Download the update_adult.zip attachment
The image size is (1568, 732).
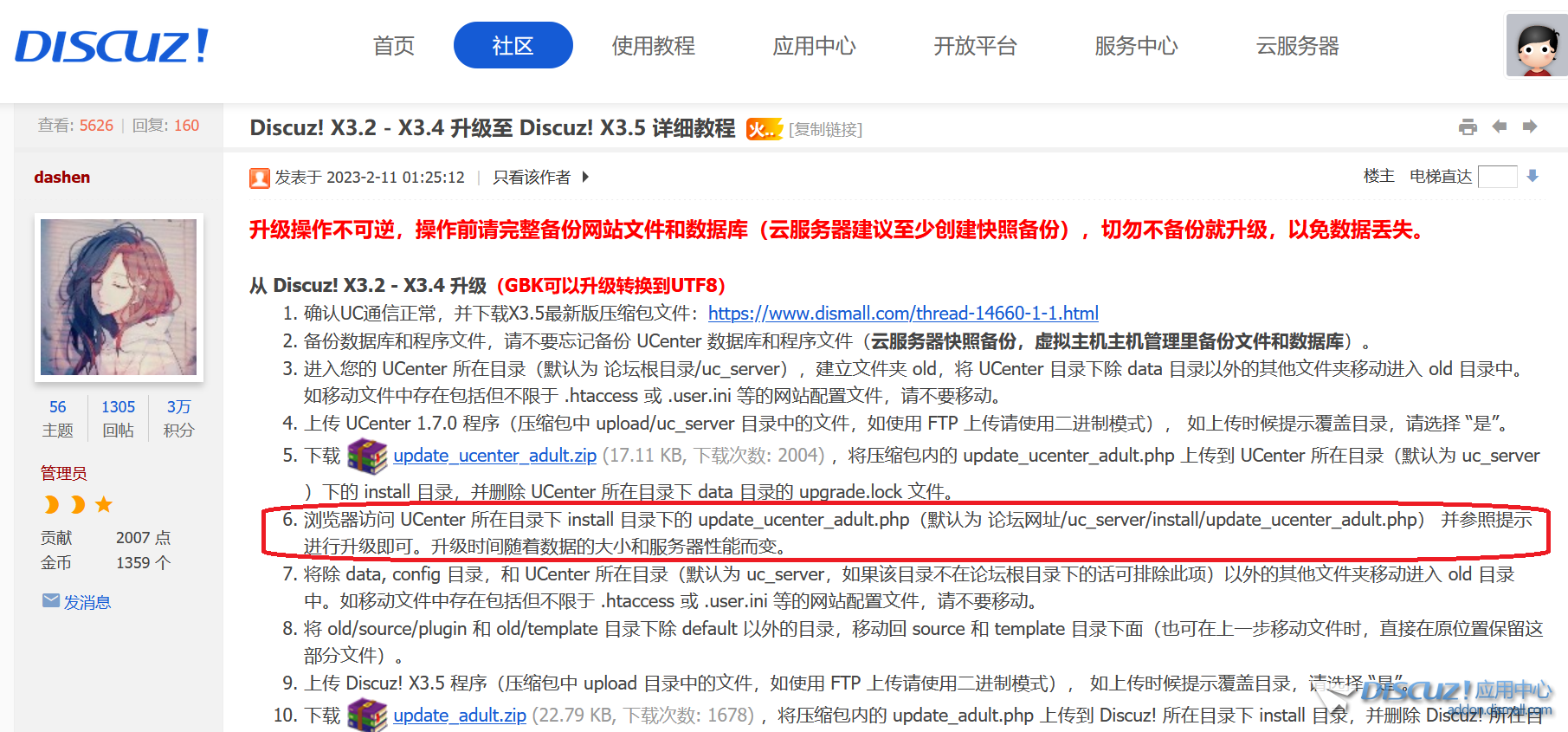click(460, 715)
